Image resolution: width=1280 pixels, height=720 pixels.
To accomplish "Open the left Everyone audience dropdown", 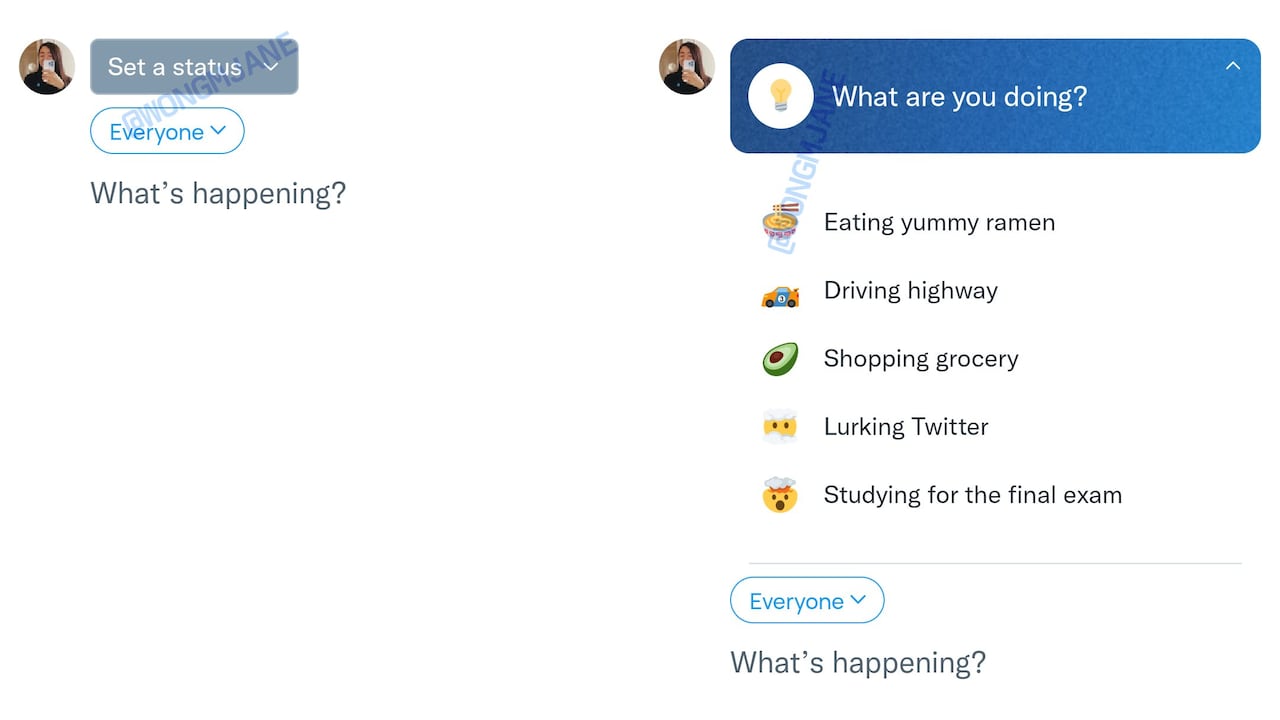I will tap(167, 131).
